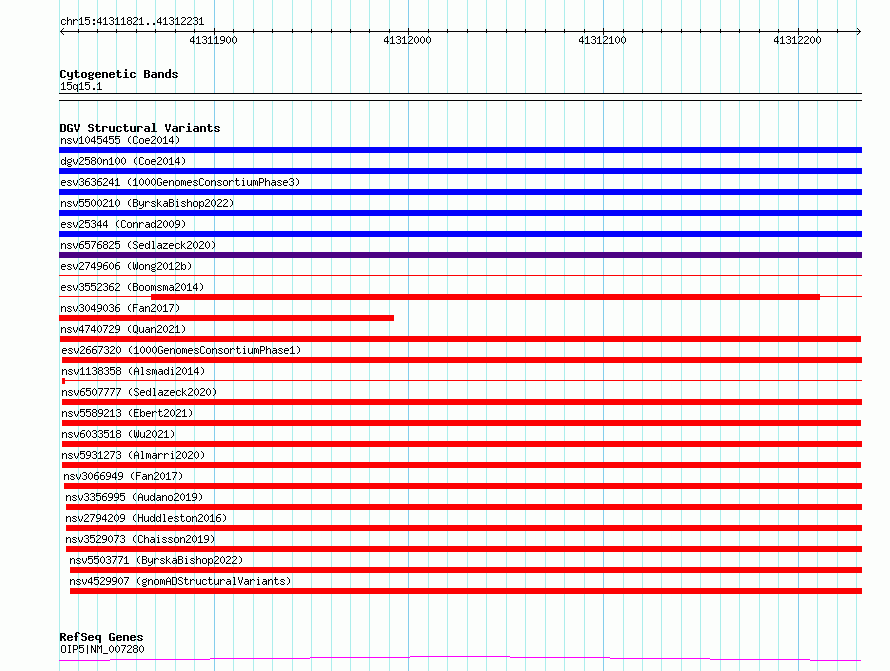Viewport: 890px width, 671px height.
Task: Select nsv4529907 (gnomADStructuralVariants) label
Action: (180, 581)
